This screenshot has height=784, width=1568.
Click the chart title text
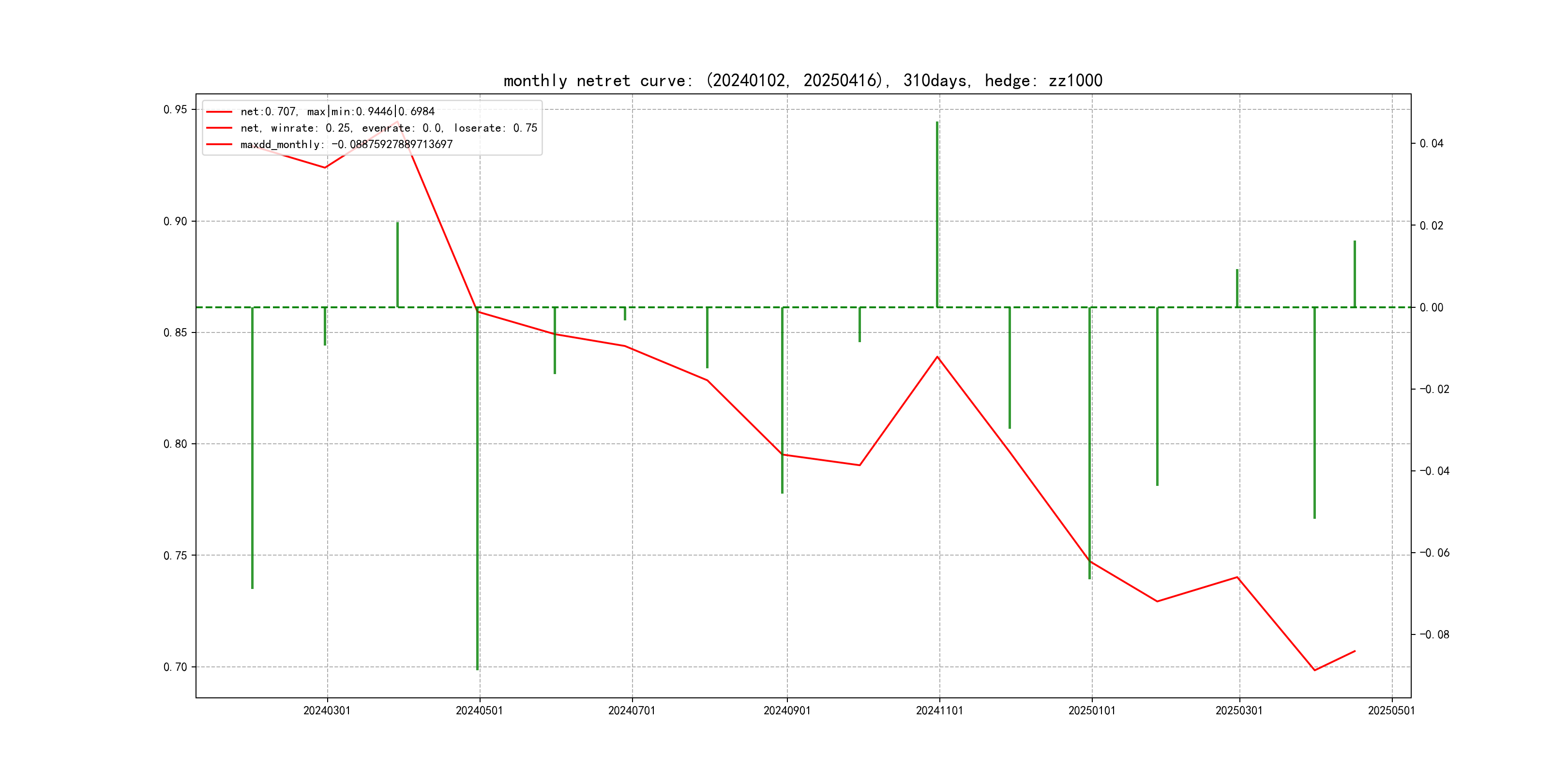pos(802,80)
